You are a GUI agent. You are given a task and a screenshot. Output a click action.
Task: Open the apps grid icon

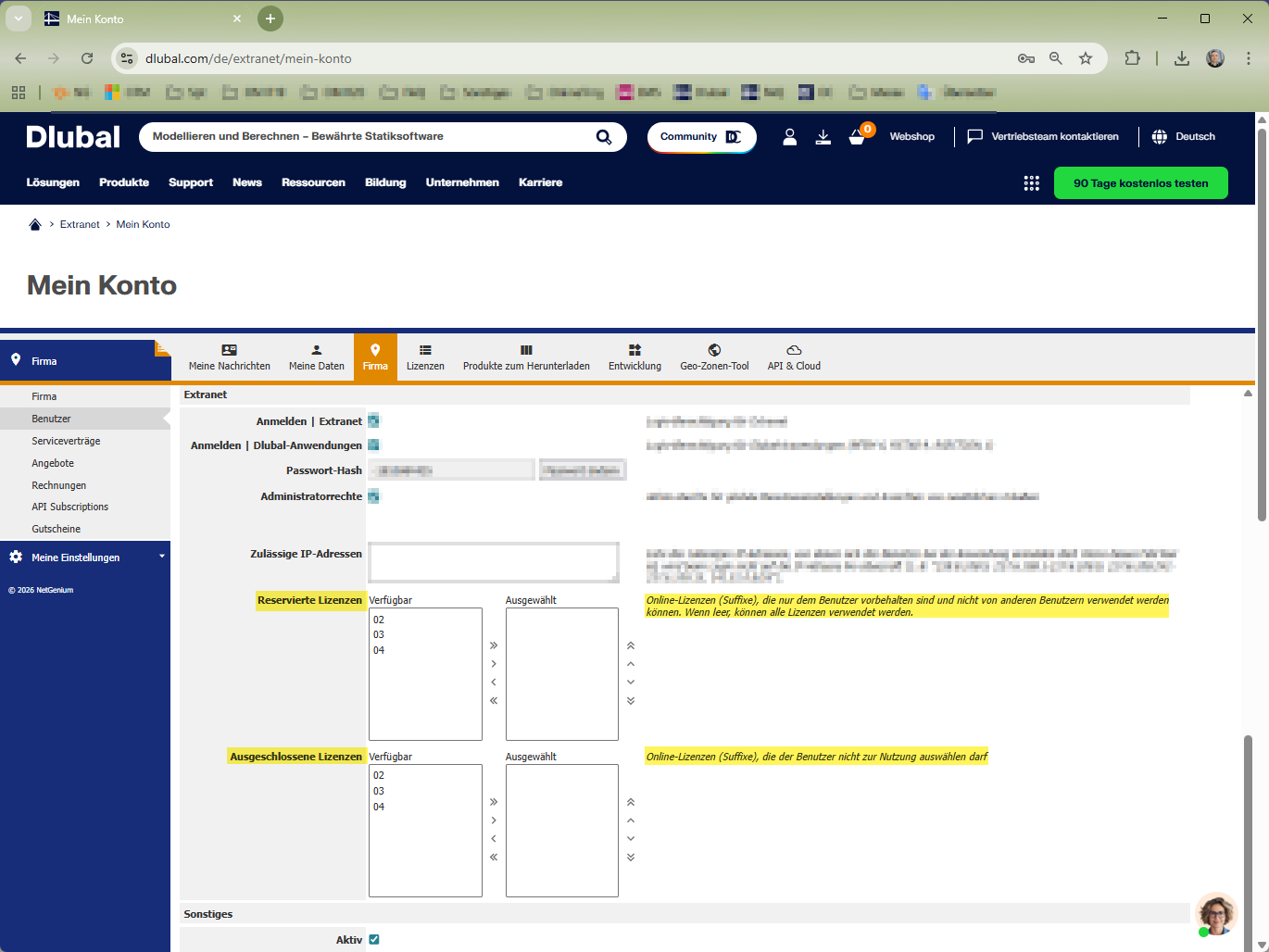pyautogui.click(x=1032, y=183)
